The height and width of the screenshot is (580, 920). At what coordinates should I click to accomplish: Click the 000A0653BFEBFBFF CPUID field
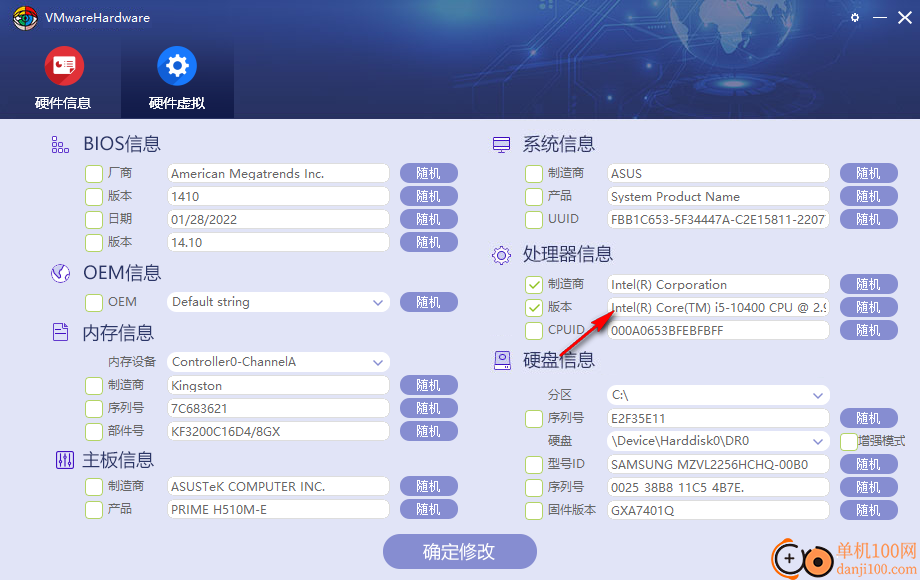click(x=718, y=330)
